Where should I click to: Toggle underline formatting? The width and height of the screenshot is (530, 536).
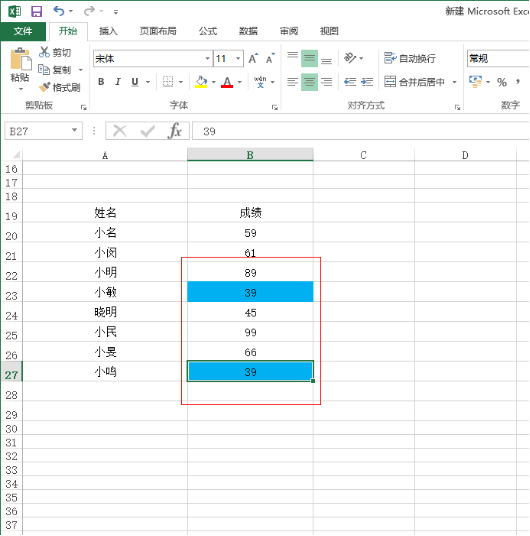click(x=135, y=82)
